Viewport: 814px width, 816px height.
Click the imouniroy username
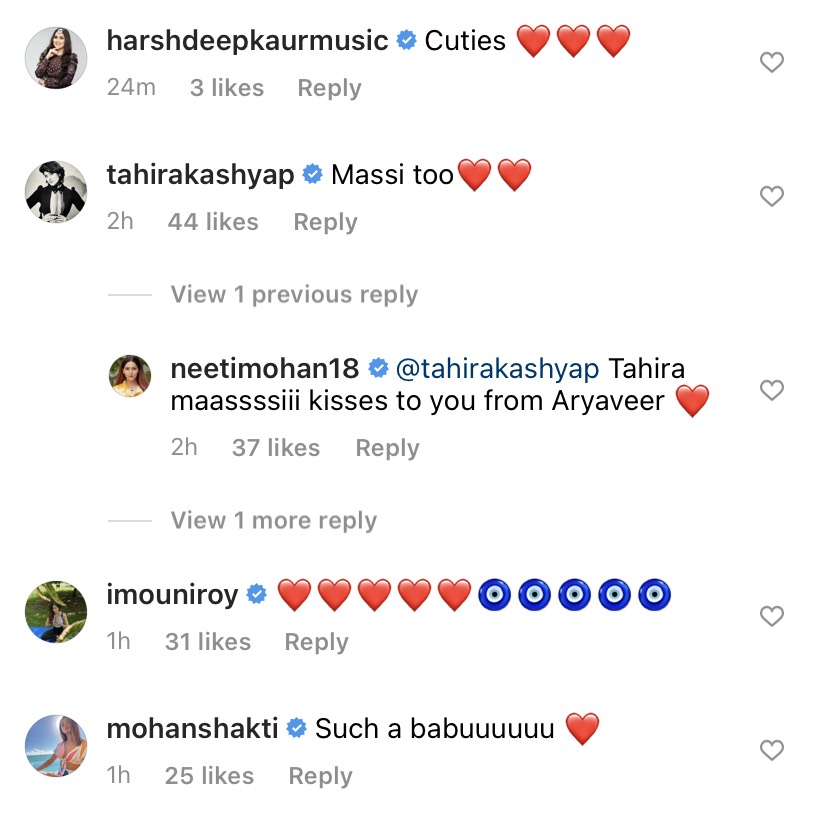172,596
